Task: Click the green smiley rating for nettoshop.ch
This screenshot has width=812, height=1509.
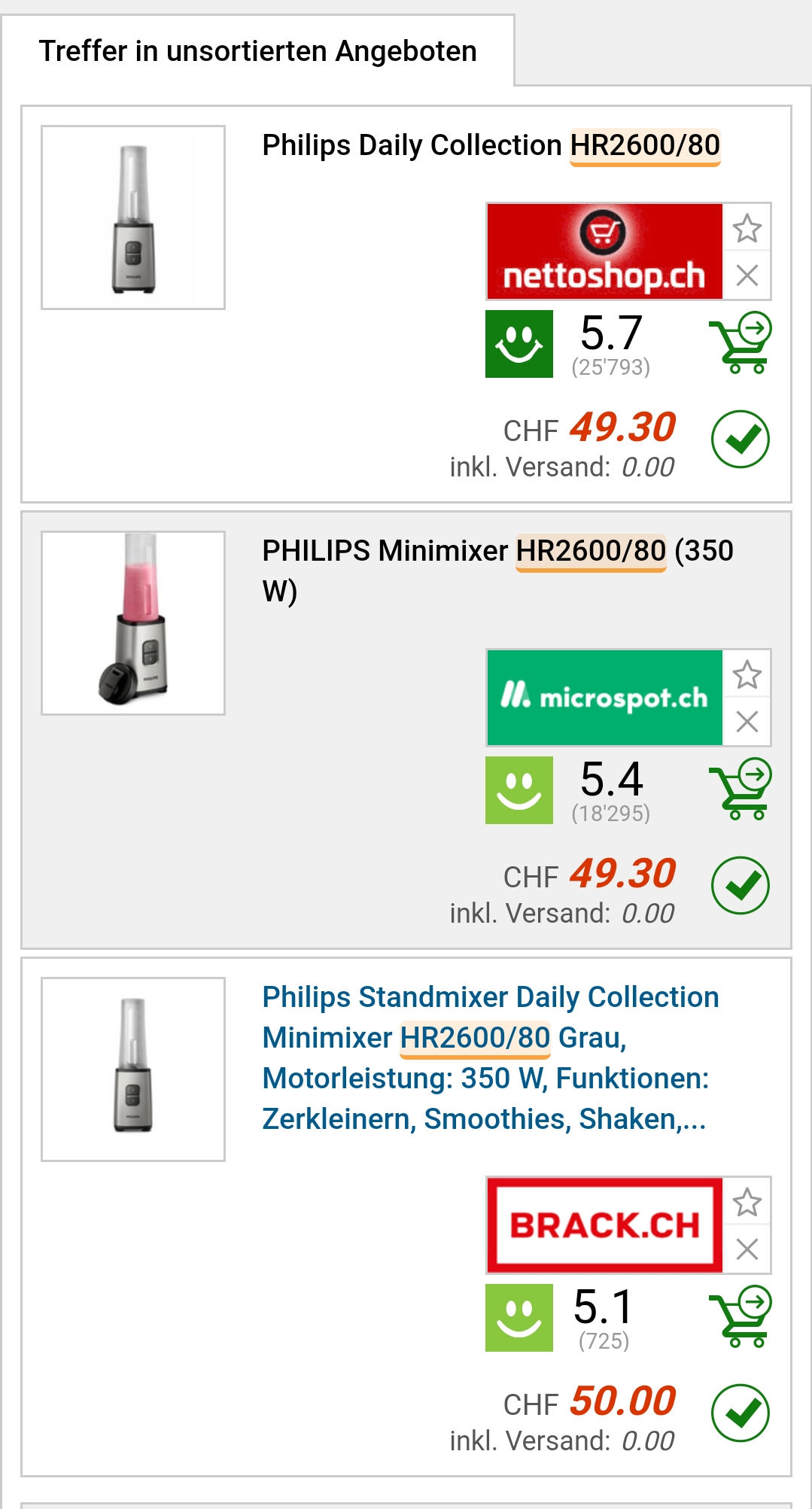Action: tap(519, 344)
